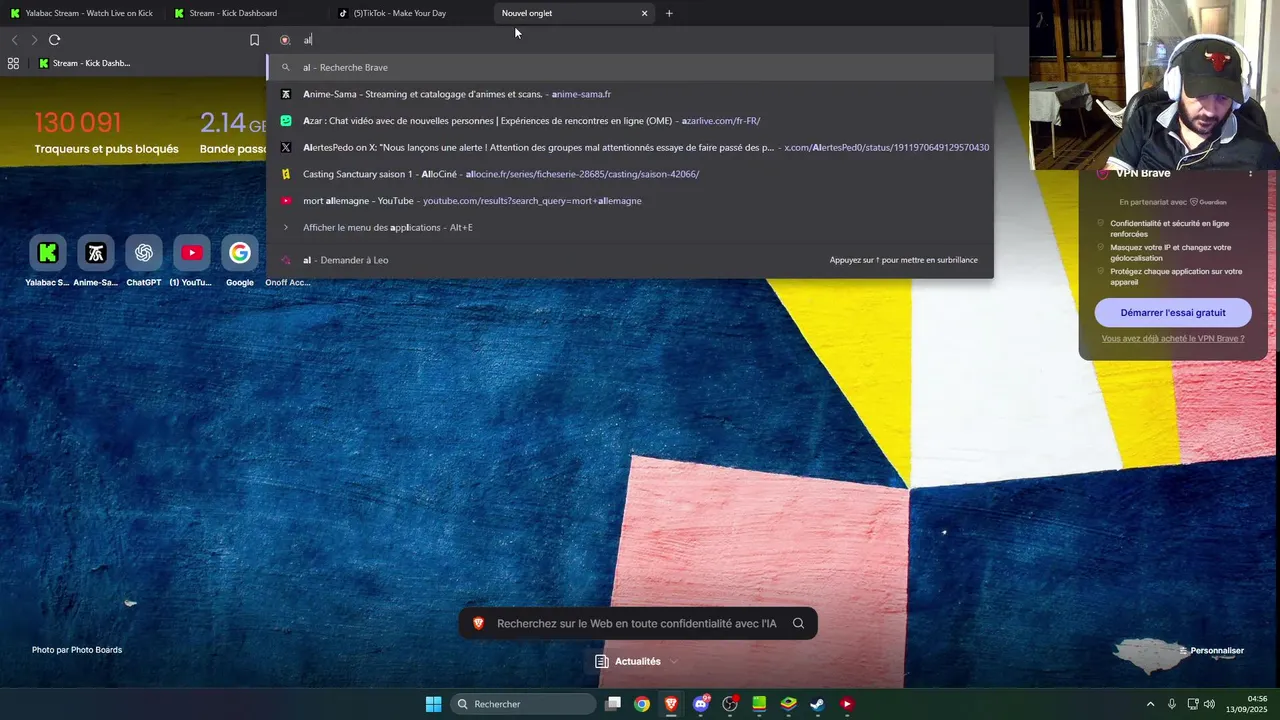
Task: Open the apps grid in bookmarks bar
Action: [13, 63]
